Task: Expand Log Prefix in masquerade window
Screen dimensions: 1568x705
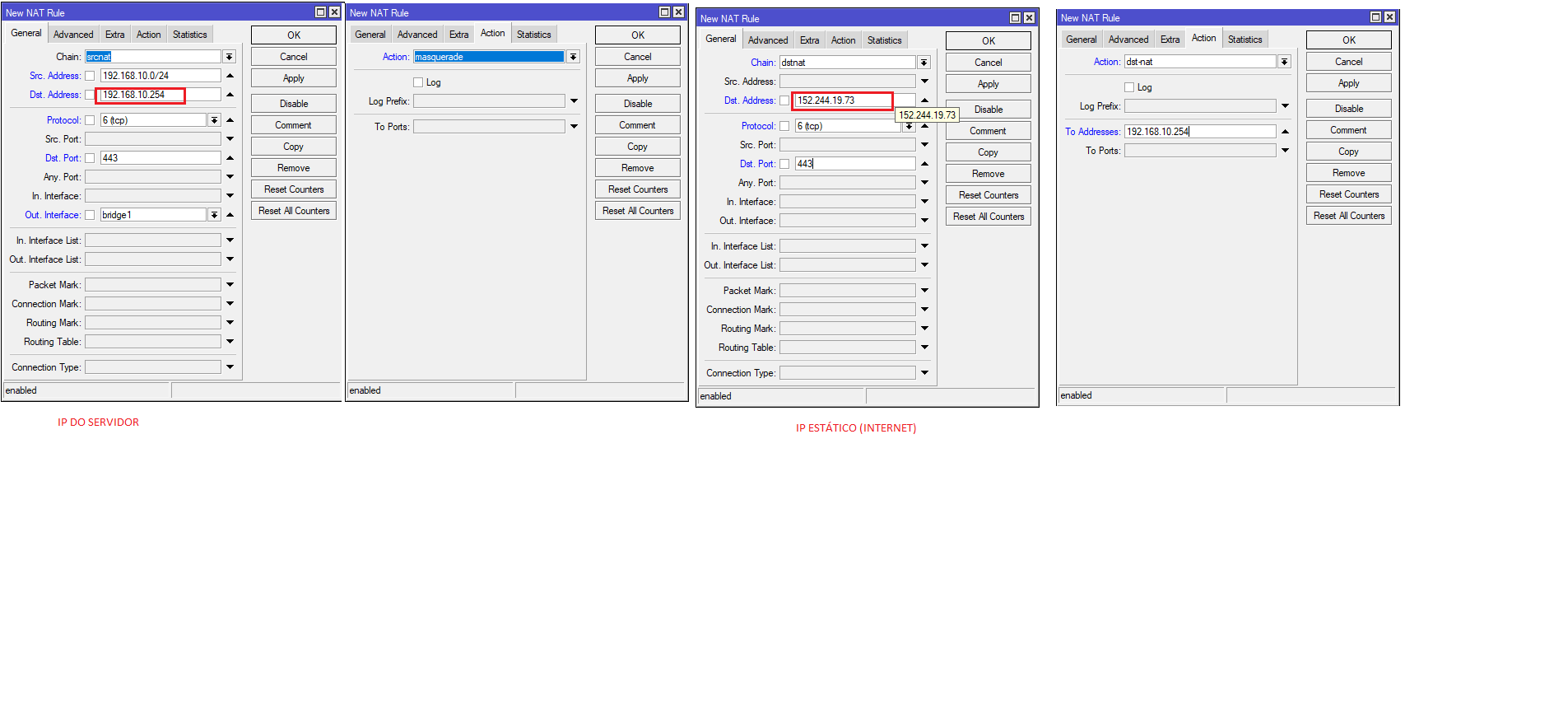Action: [574, 101]
